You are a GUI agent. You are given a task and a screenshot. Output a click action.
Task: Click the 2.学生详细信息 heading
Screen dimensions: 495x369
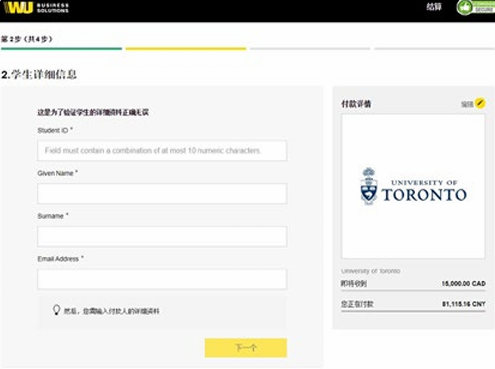(39, 74)
